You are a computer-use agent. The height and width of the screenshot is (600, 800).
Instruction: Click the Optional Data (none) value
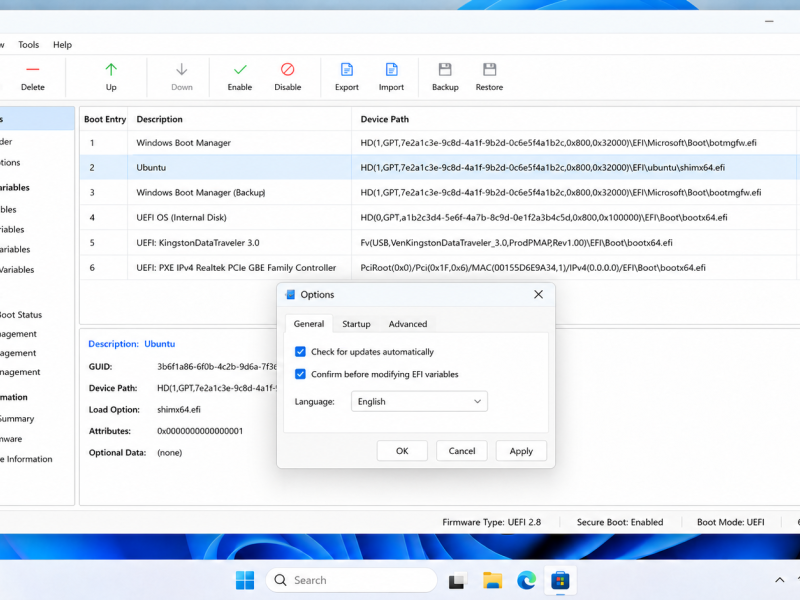coord(169,453)
